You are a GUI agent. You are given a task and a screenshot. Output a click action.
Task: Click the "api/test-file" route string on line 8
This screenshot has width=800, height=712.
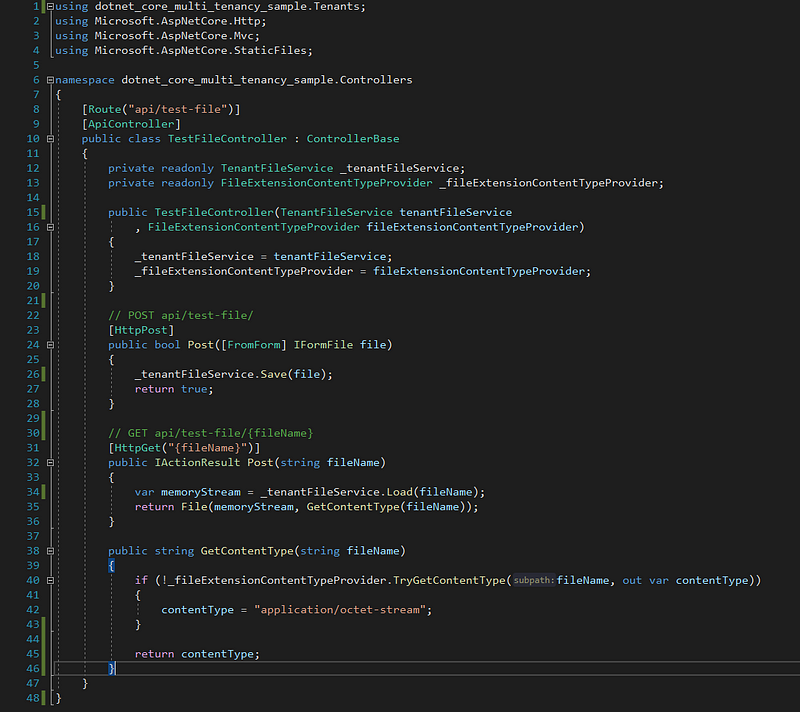(x=178, y=109)
